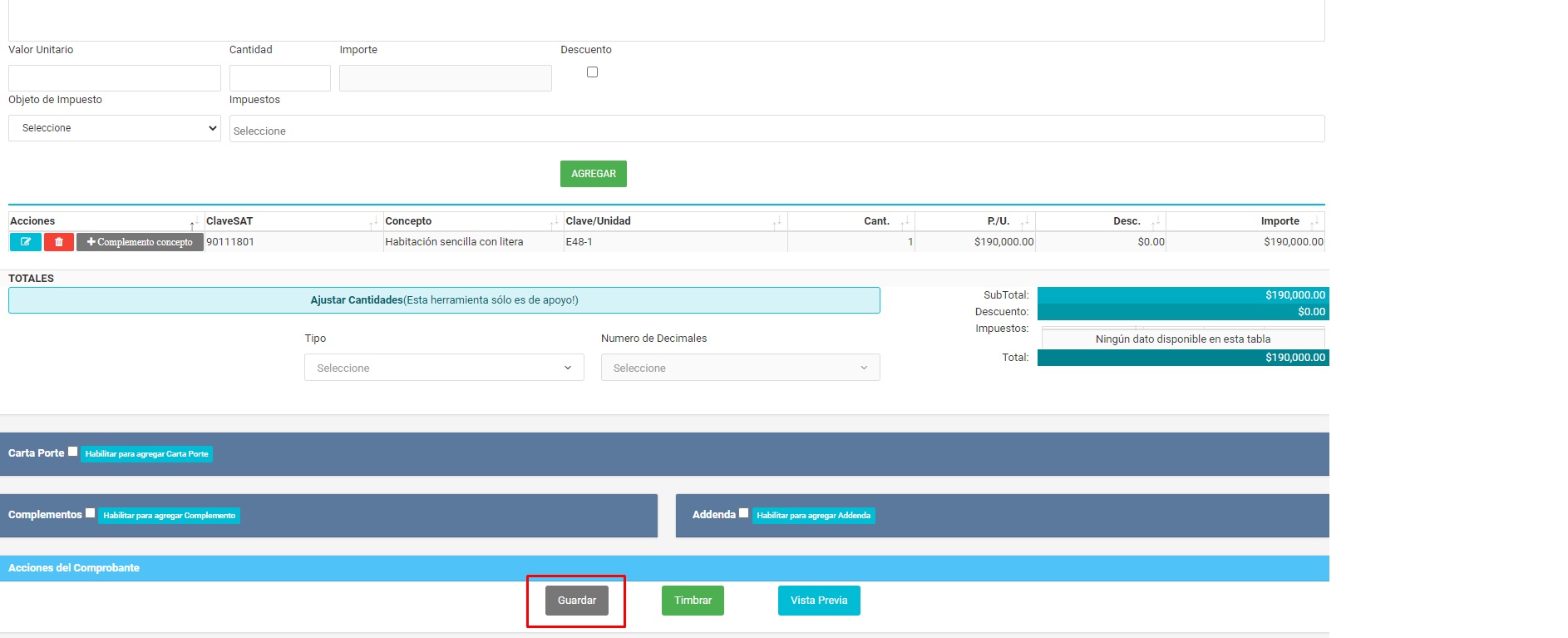Open the Tipo dropdown
This screenshot has width=1568, height=638.
[x=444, y=368]
